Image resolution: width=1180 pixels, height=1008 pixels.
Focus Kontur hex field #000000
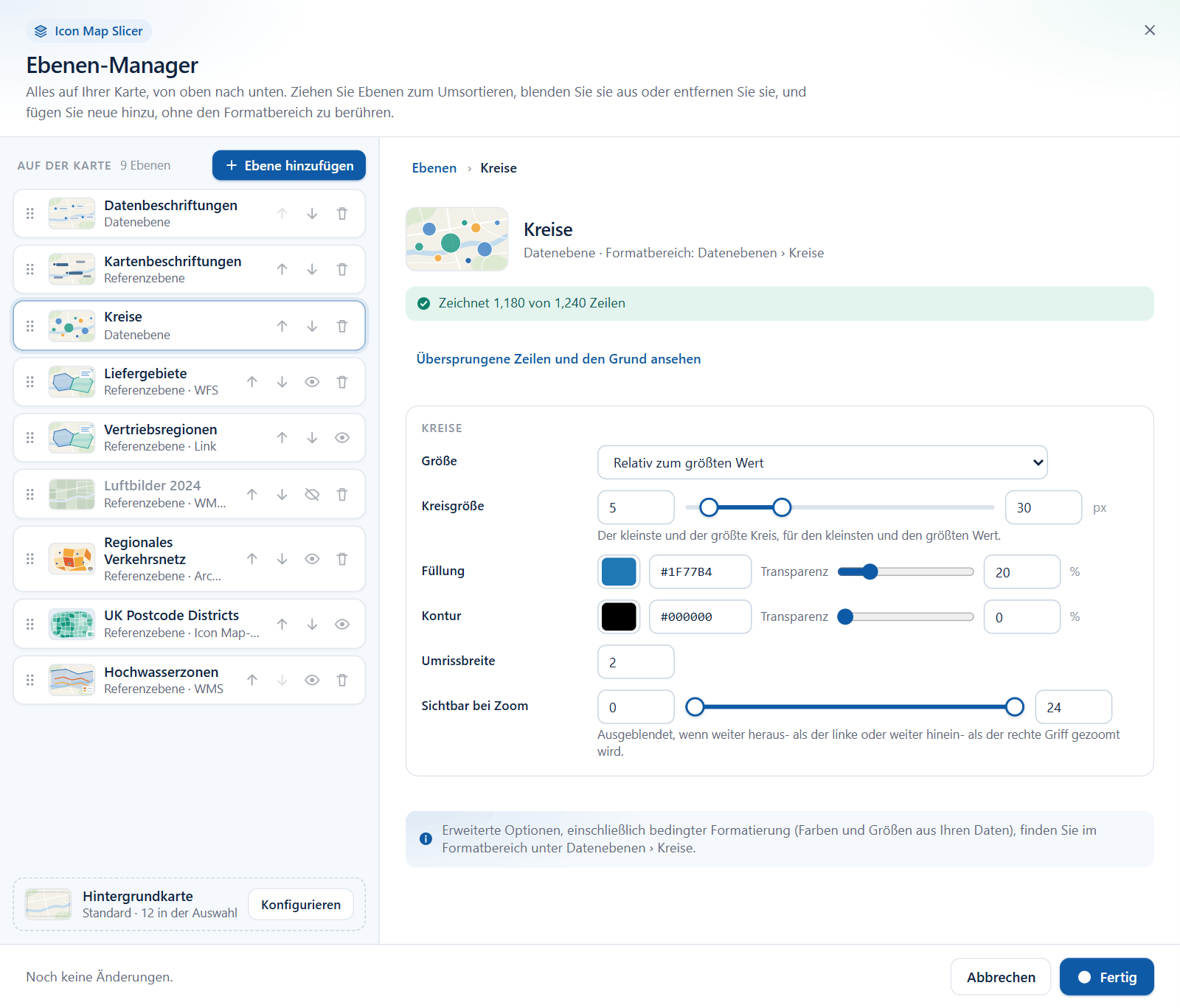(x=701, y=617)
